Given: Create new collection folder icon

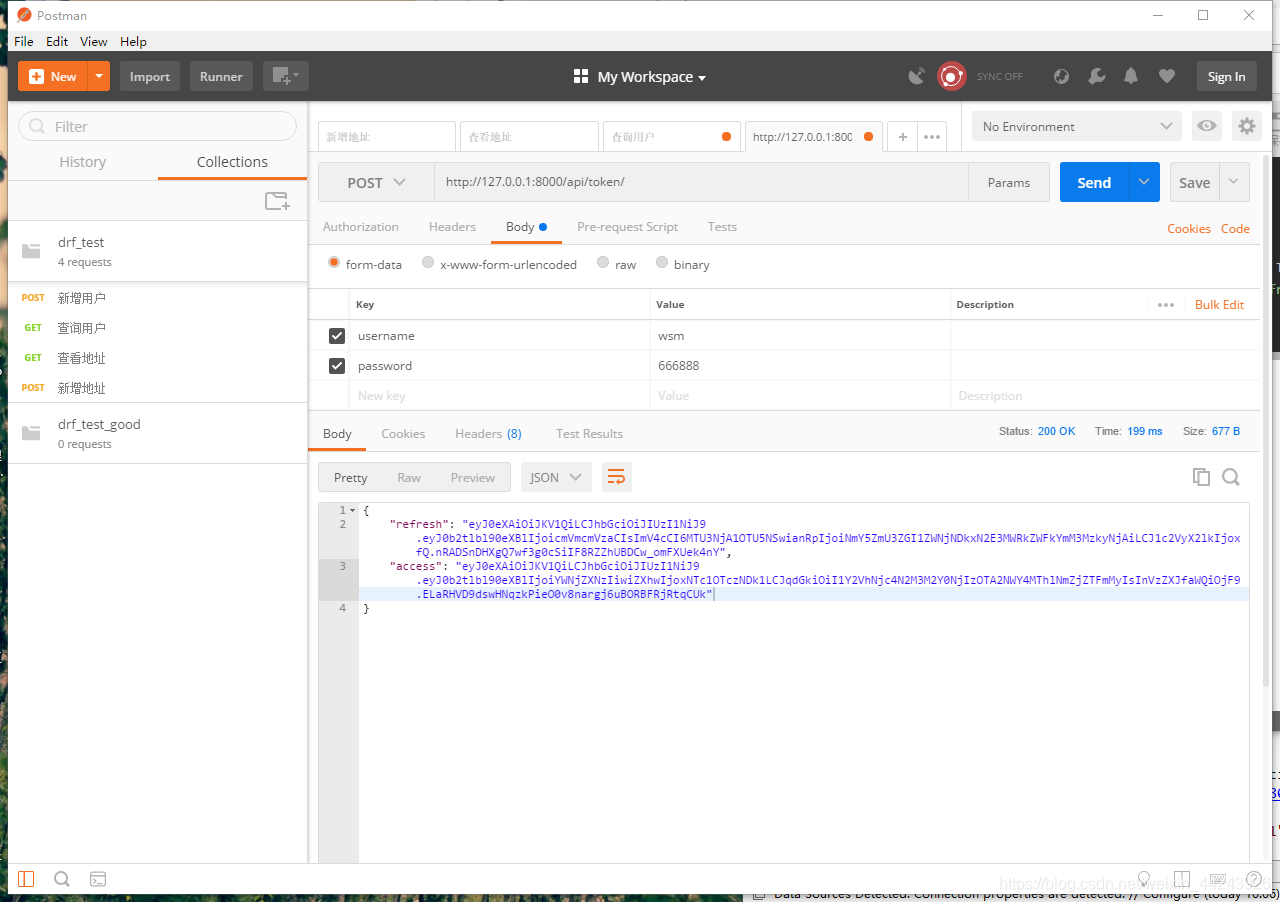Looking at the screenshot, I should click(277, 201).
